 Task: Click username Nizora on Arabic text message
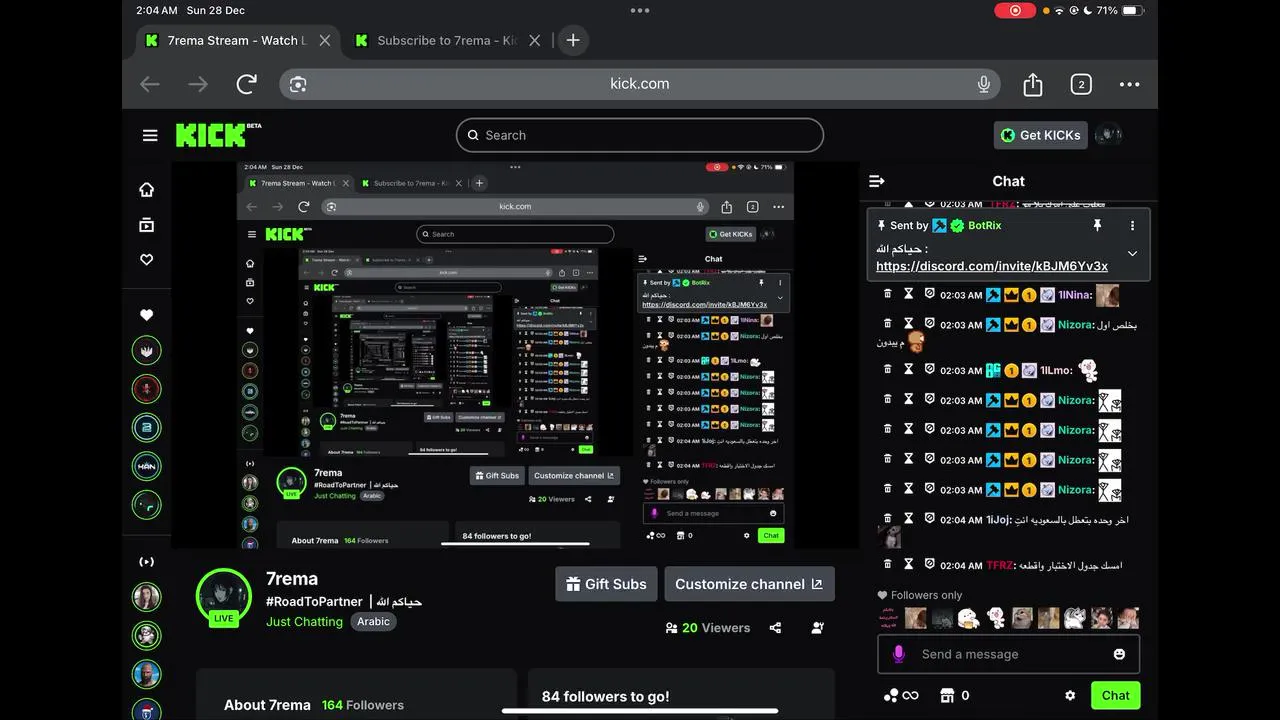coord(1076,325)
